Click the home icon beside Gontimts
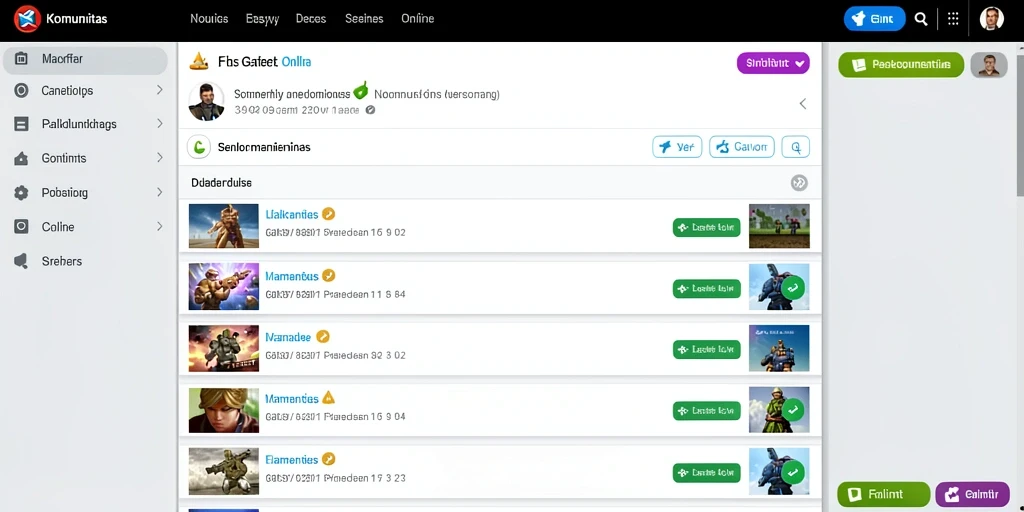 click(21, 158)
